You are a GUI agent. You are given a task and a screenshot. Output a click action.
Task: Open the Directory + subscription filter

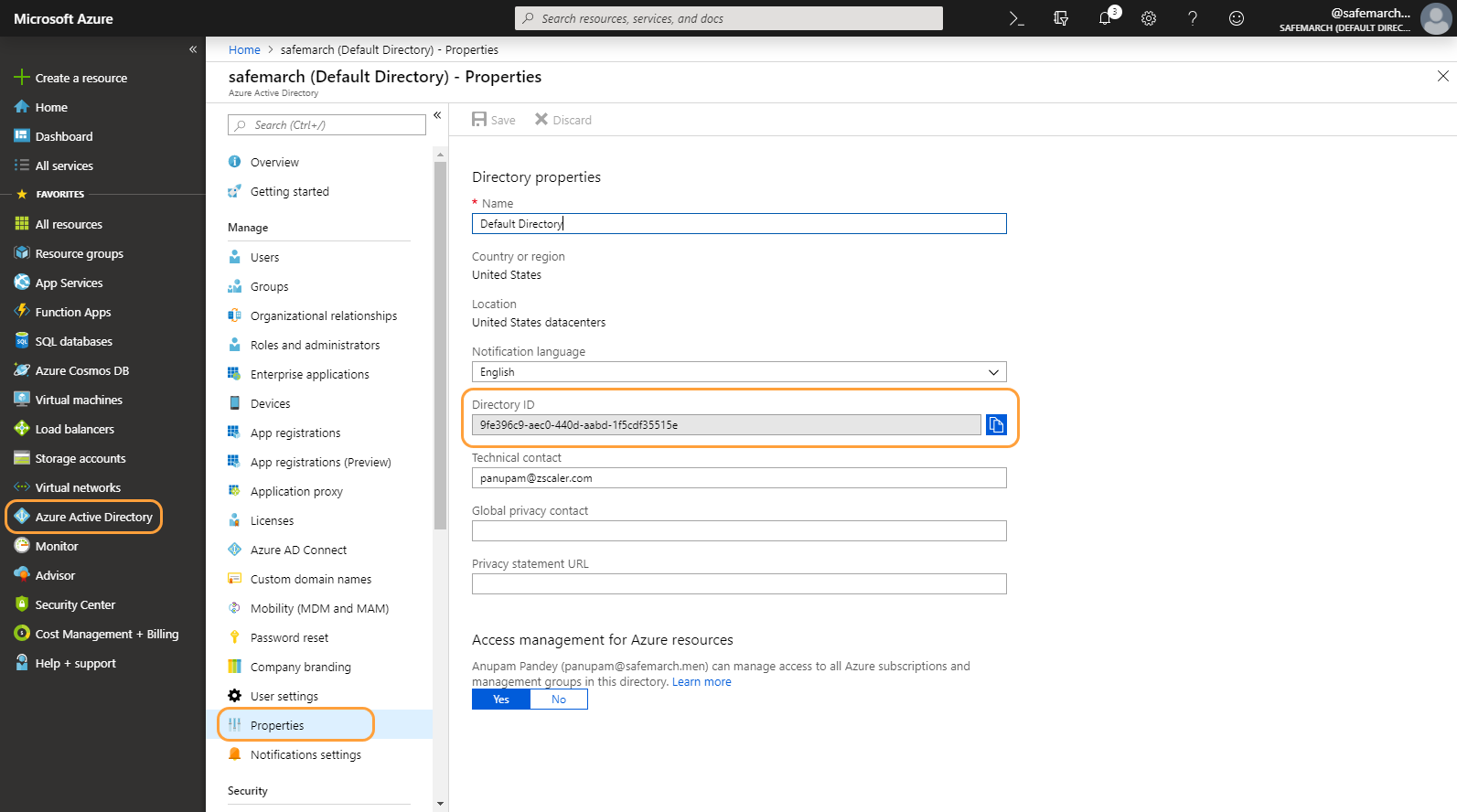click(1061, 18)
